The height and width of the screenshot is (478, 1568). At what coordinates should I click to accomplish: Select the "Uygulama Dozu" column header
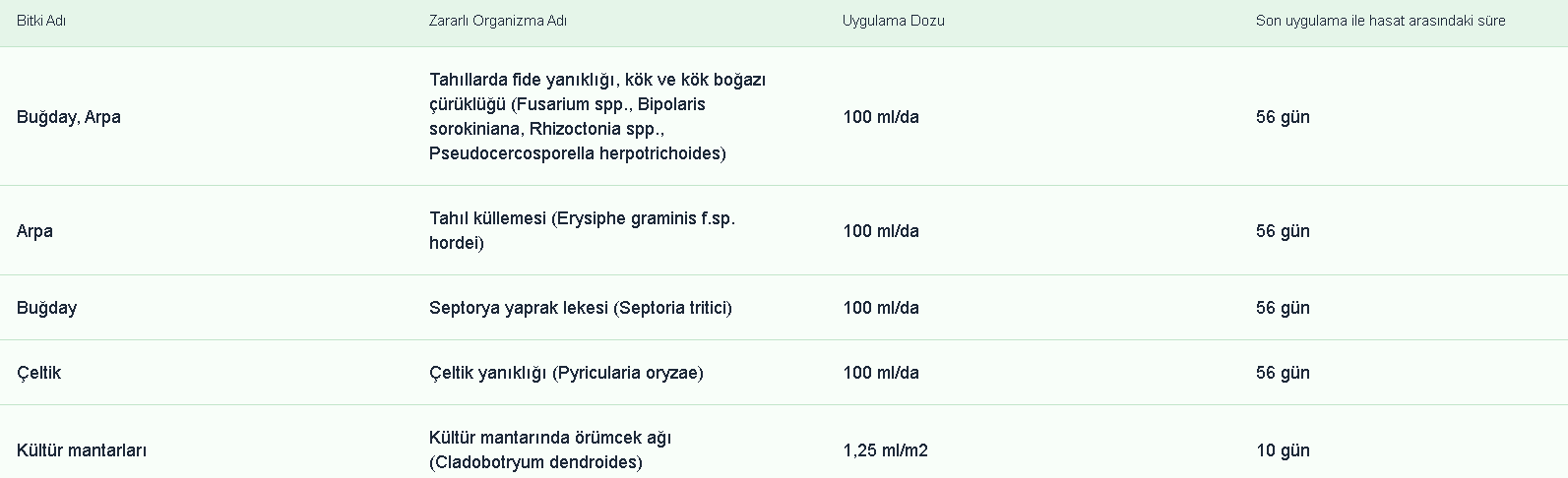coord(893,21)
